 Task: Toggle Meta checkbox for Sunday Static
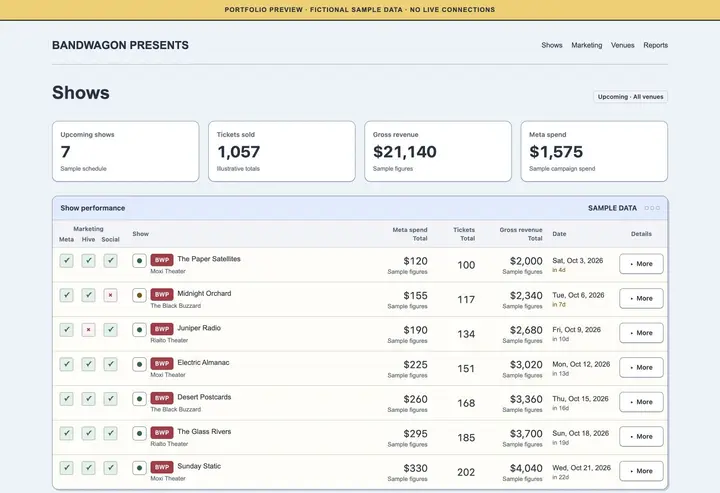click(67, 468)
